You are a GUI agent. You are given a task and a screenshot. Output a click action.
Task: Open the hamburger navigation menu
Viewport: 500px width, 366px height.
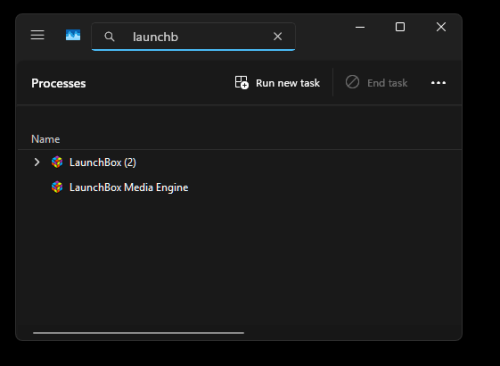(37, 35)
